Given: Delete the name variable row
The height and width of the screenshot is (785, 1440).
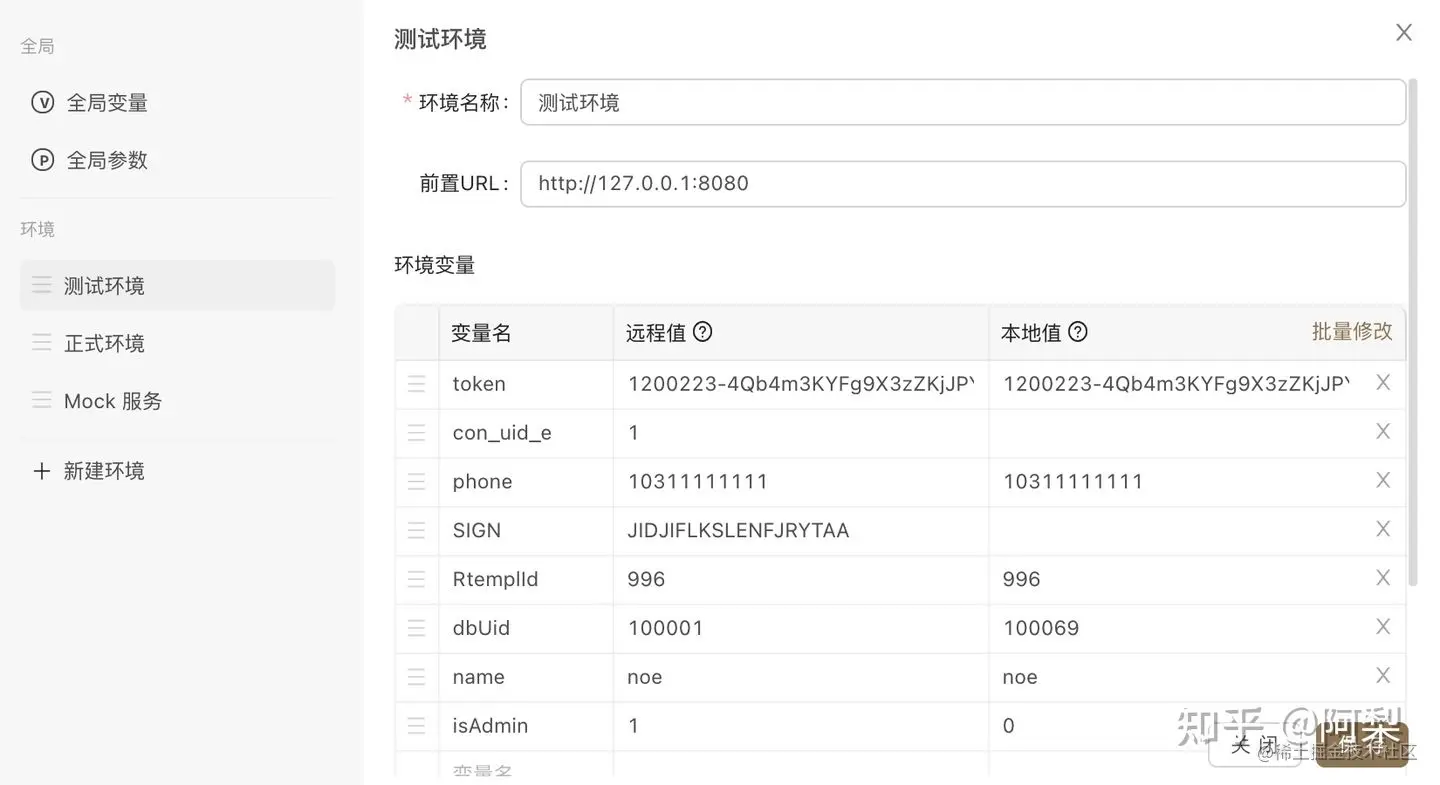Looking at the screenshot, I should (x=1383, y=675).
